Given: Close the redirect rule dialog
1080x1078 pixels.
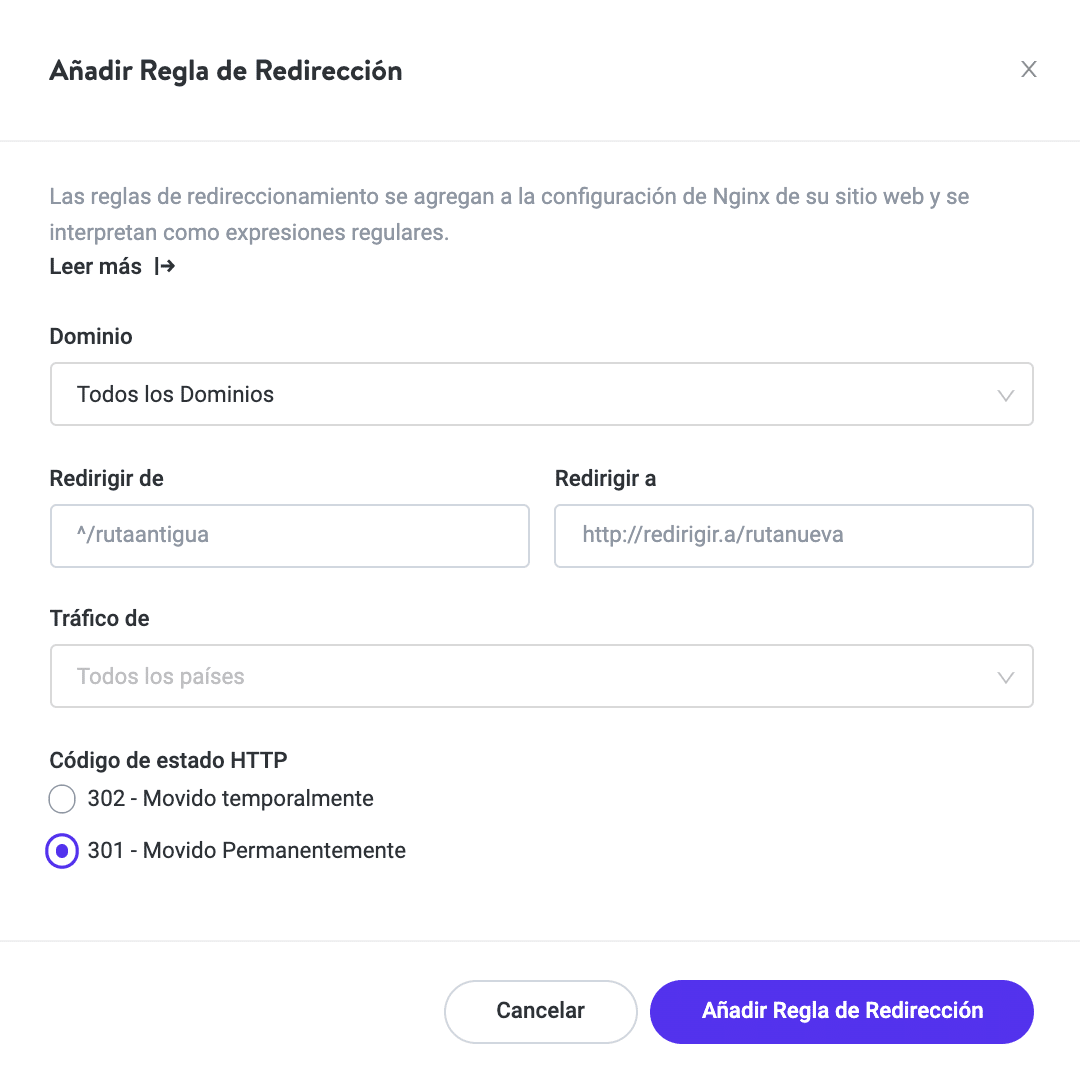Looking at the screenshot, I should point(1028,70).
